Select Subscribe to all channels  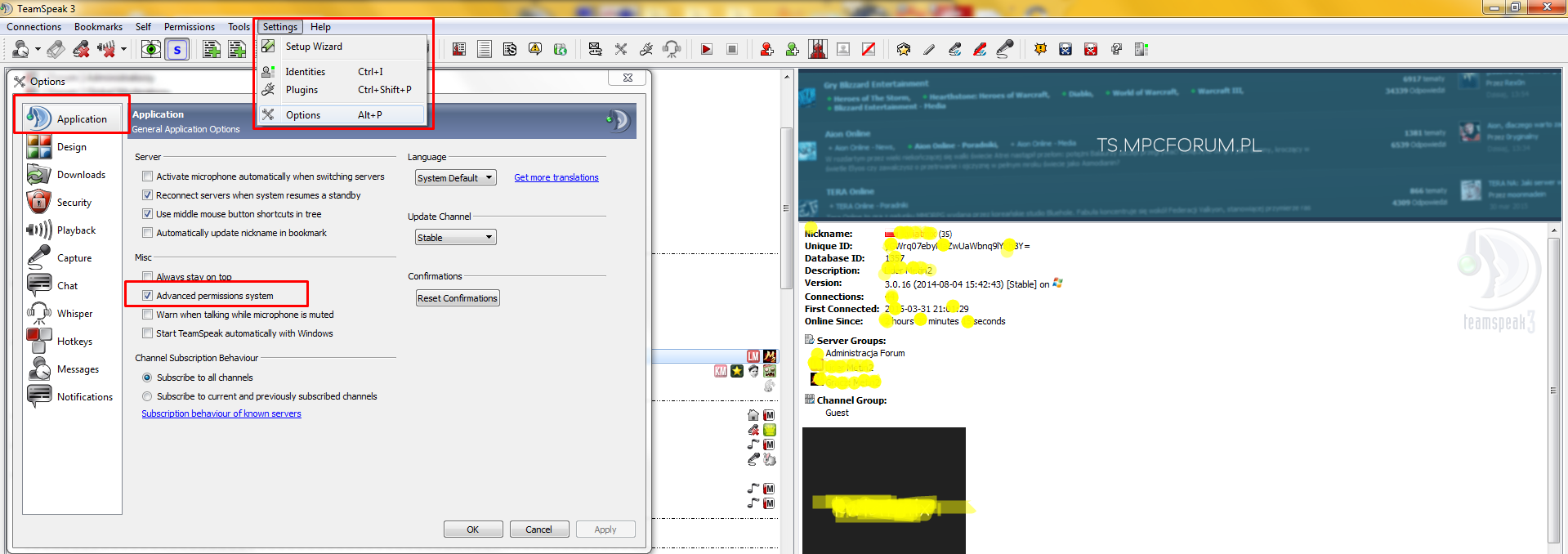click(147, 378)
